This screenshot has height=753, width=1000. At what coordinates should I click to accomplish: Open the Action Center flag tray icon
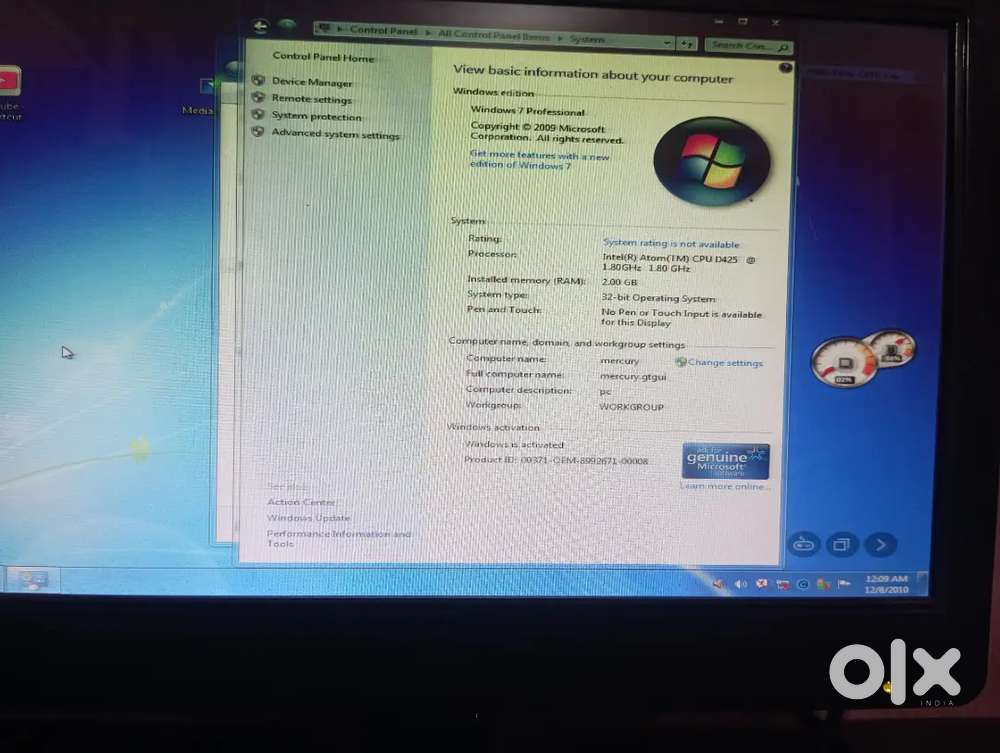point(843,584)
